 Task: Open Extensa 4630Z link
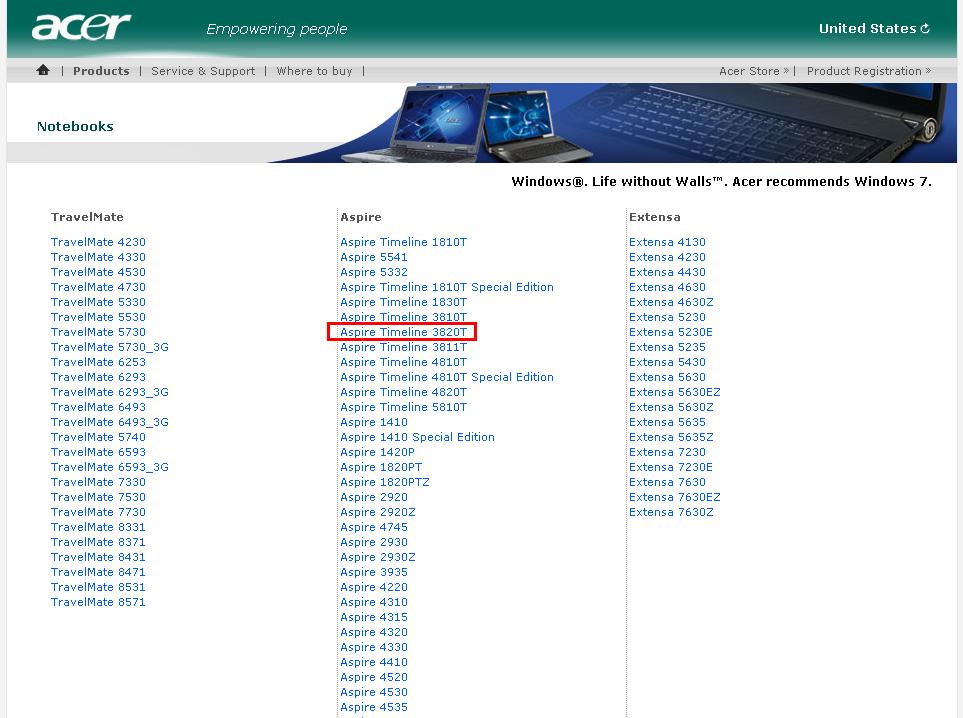click(671, 302)
